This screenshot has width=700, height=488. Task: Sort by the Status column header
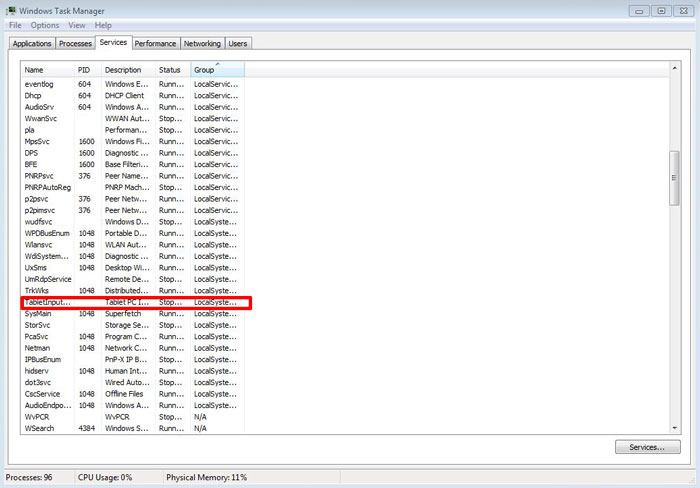172,70
